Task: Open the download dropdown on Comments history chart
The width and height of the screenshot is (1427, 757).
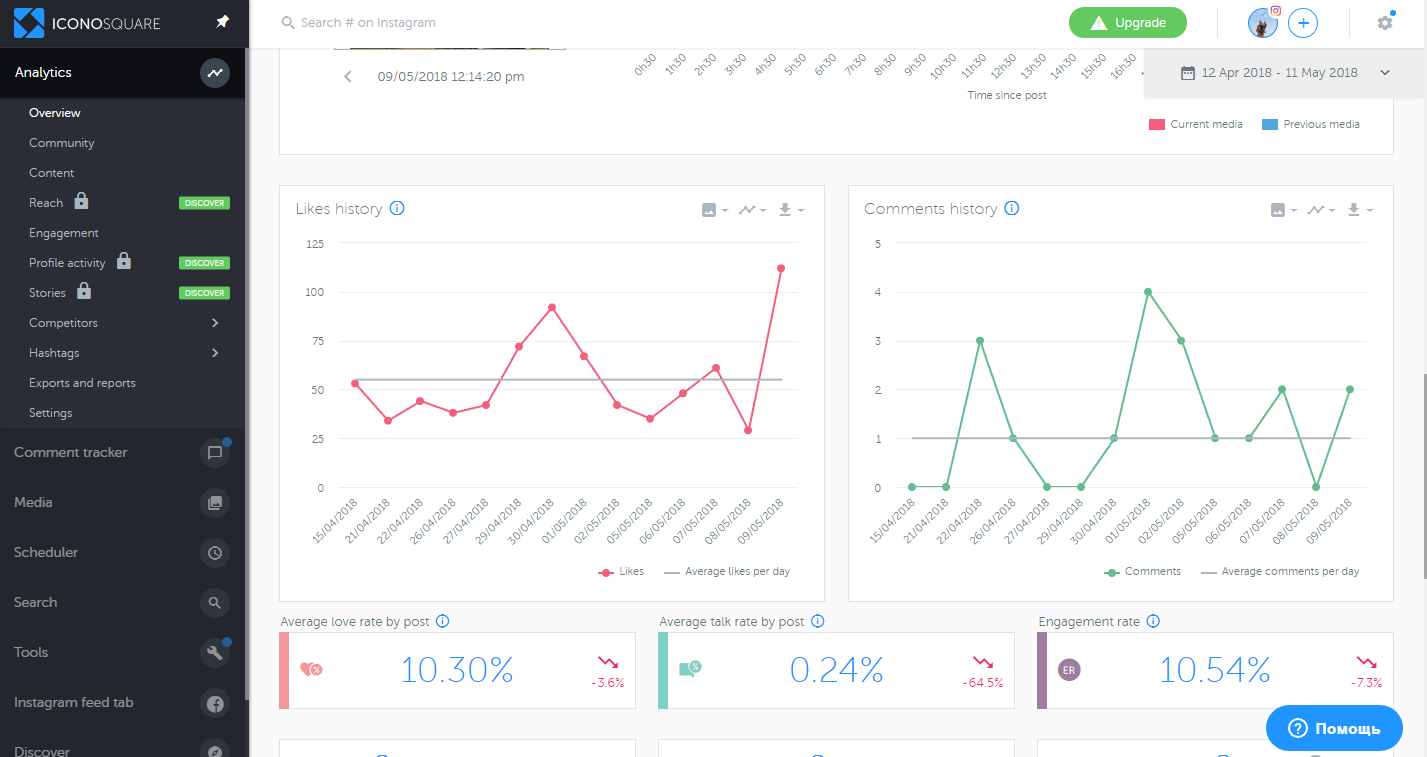Action: pos(1359,210)
